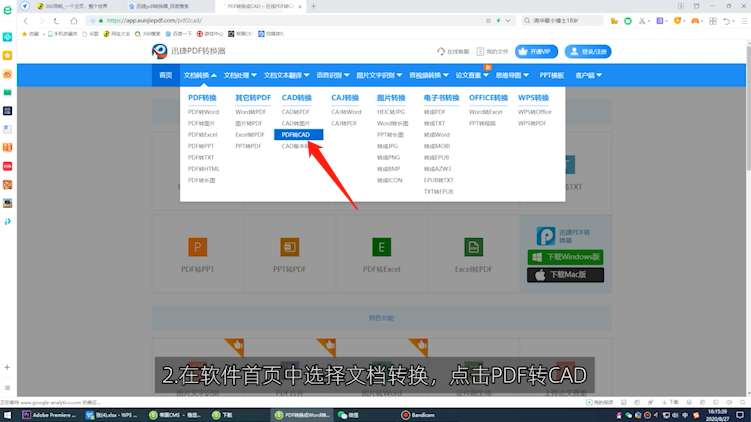Screen dimensions: 751x422
Task: Open Adobe Premiere from the taskbar
Action: (x=49, y=415)
